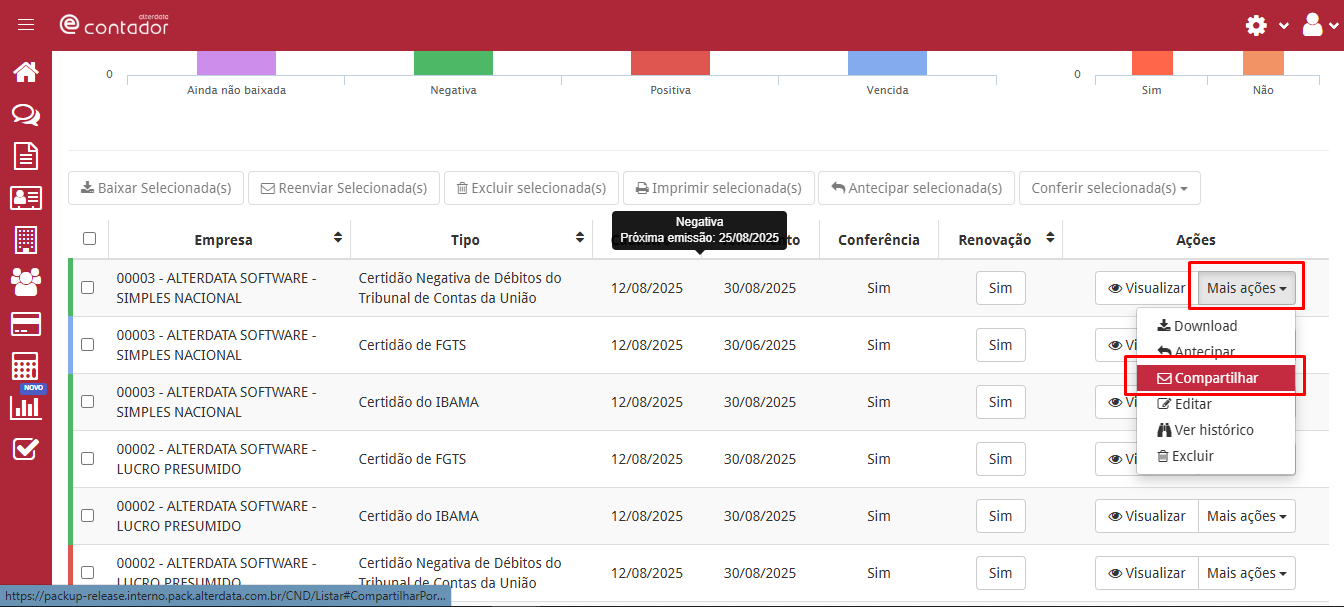
Task: Open Conferir selecionada(s) dropdown
Action: pos(1109,188)
